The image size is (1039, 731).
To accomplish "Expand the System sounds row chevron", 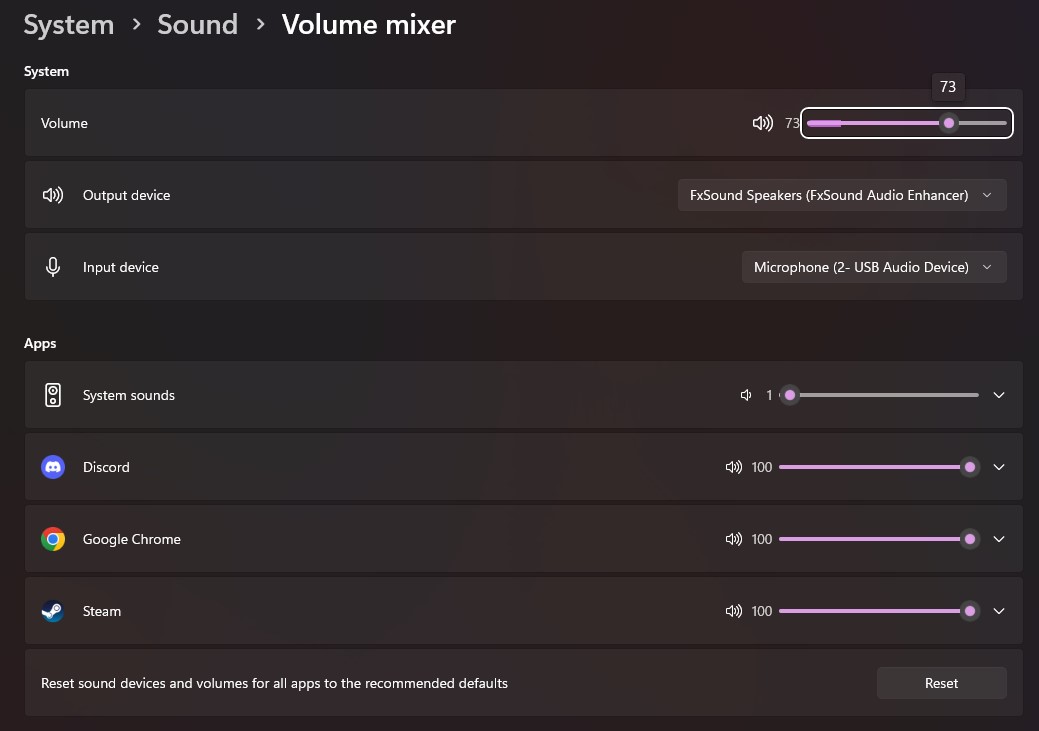I will 999,395.
